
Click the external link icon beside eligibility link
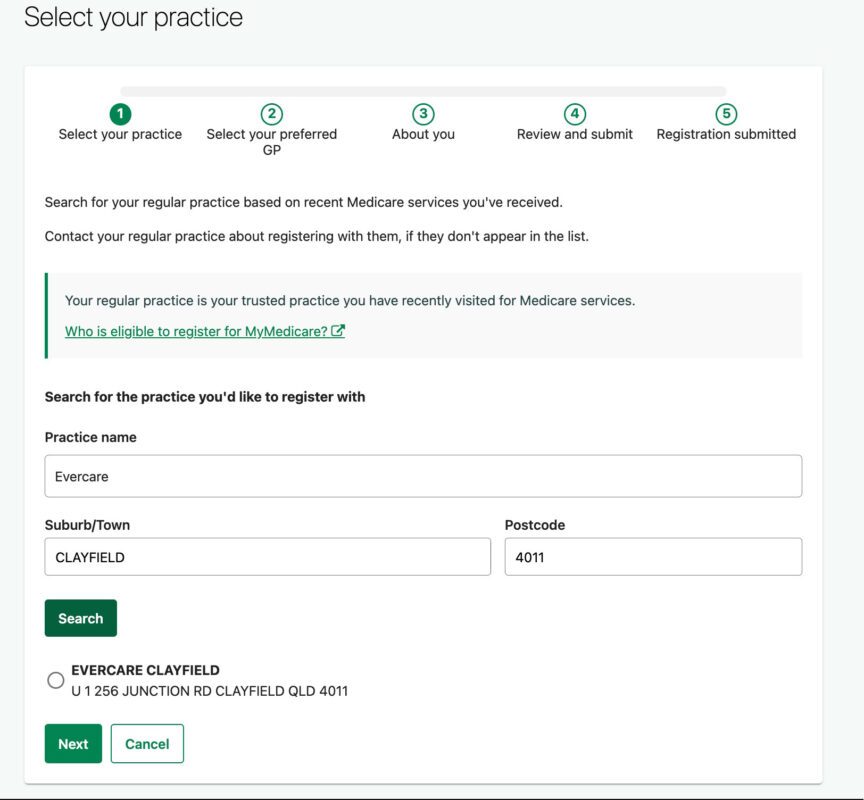click(x=338, y=330)
